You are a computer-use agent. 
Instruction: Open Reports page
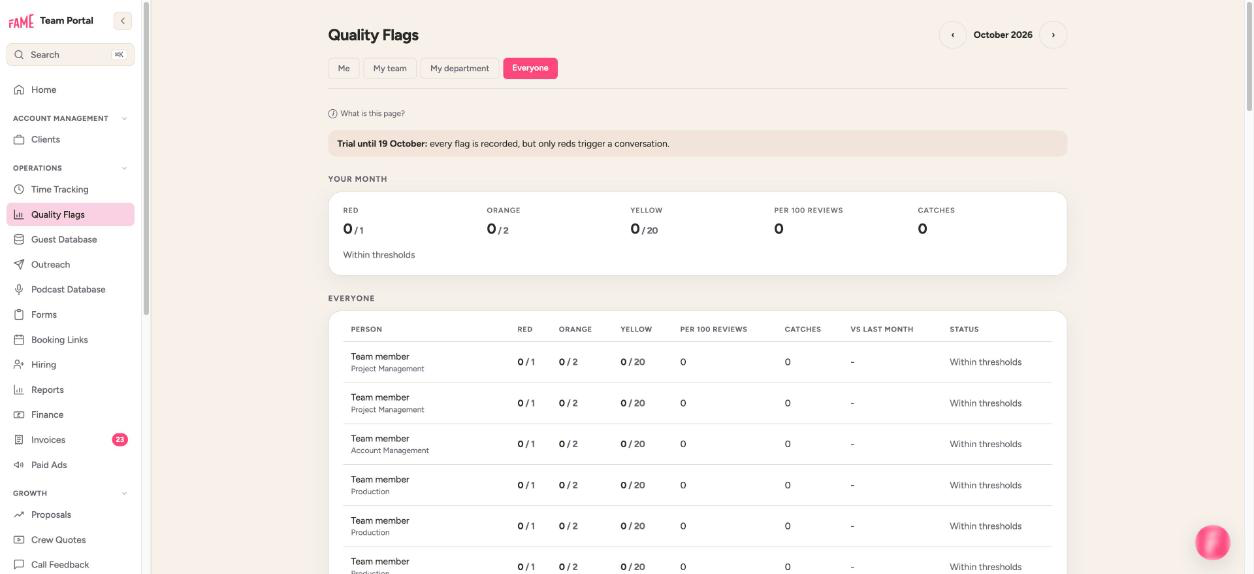point(70,390)
